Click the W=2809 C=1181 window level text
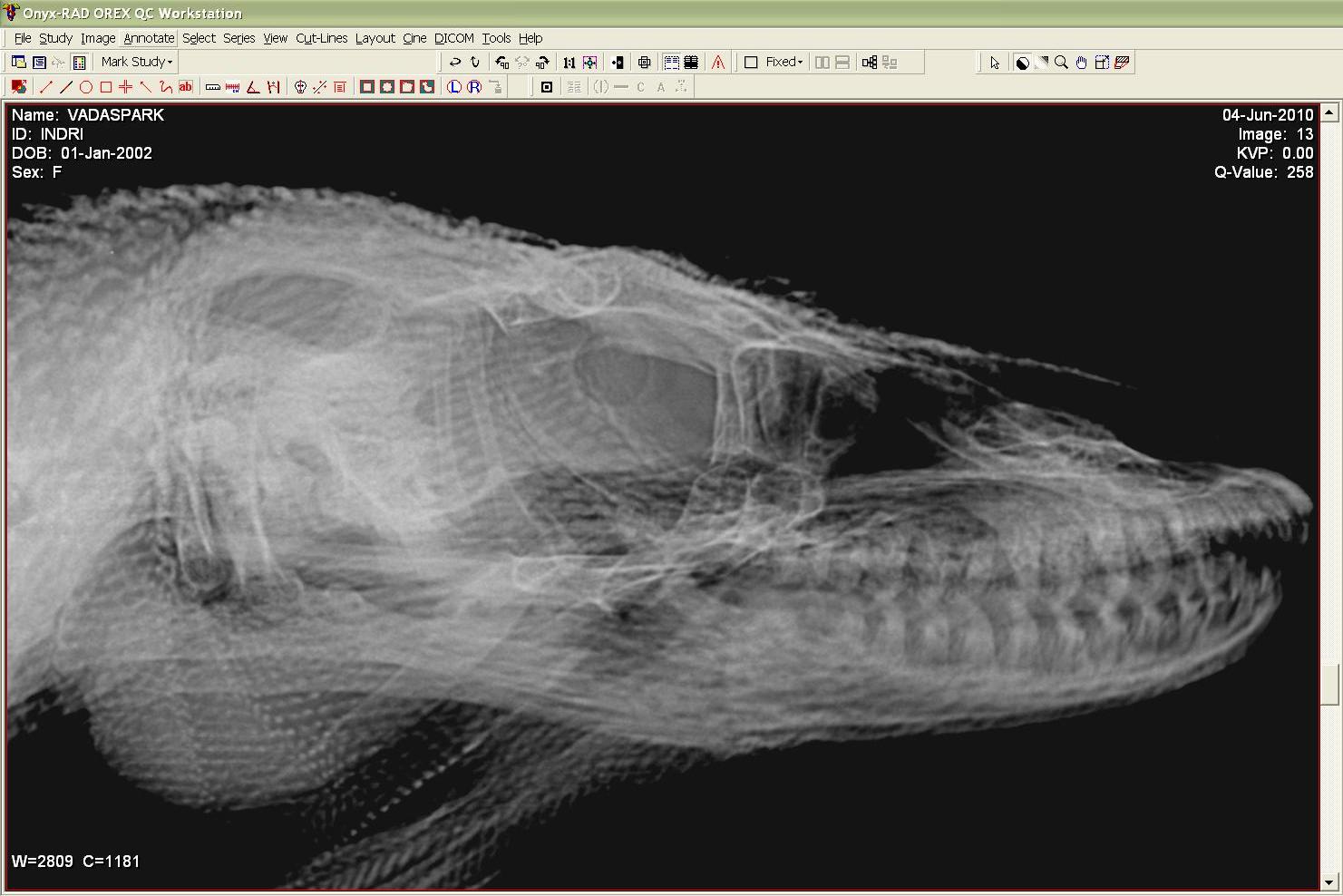The image size is (1343, 896). (76, 862)
